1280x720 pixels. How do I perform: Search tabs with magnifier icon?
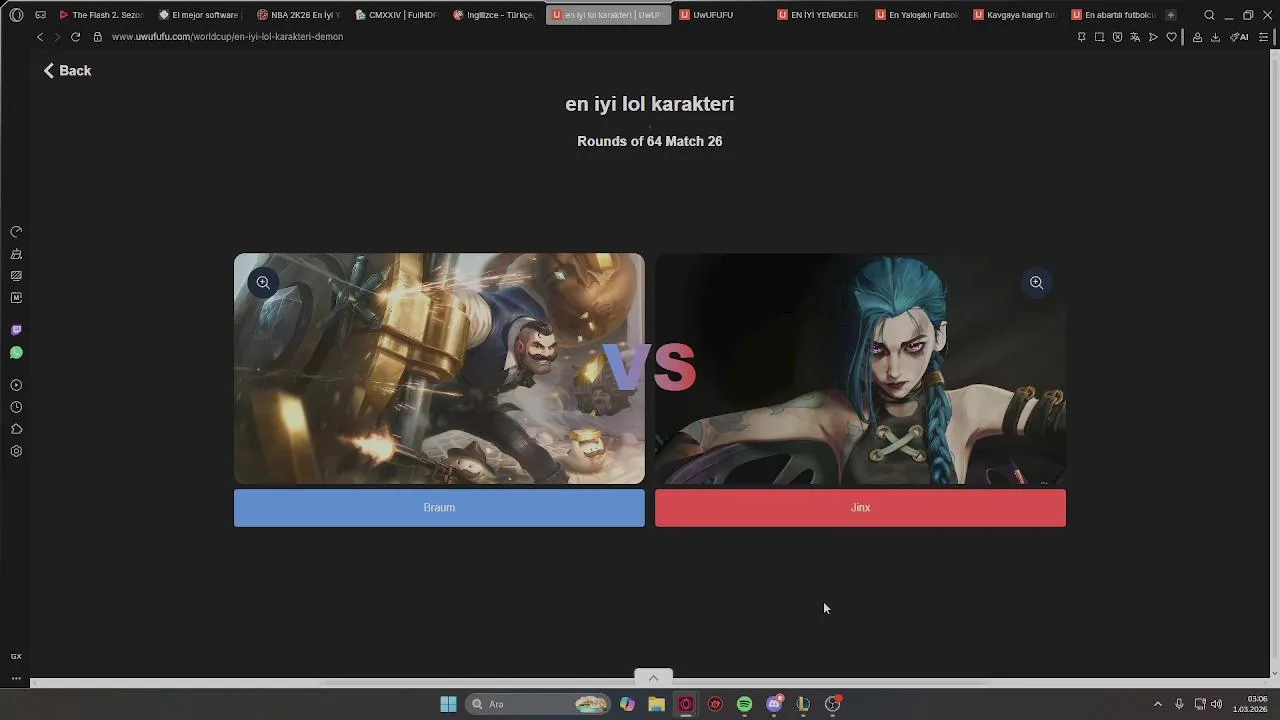[x=1209, y=15]
